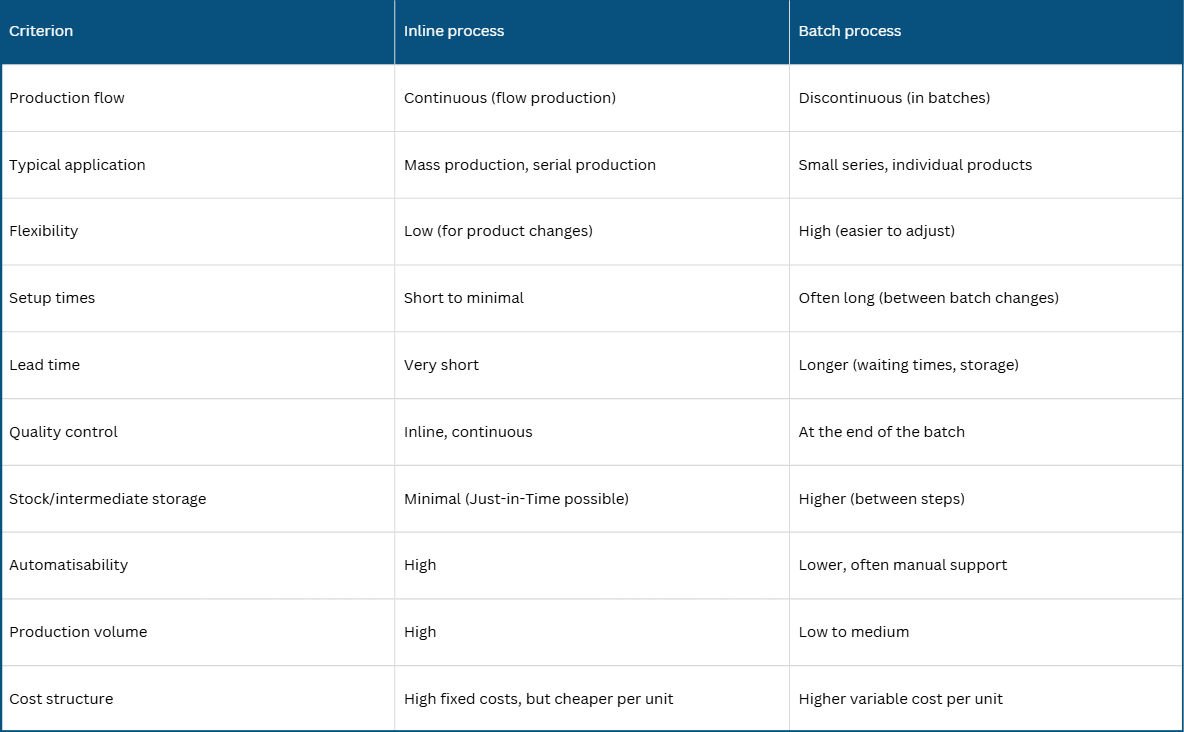
Task: Select High fixed costs, cheaper per unit cell
Action: pyautogui.click(x=592, y=699)
